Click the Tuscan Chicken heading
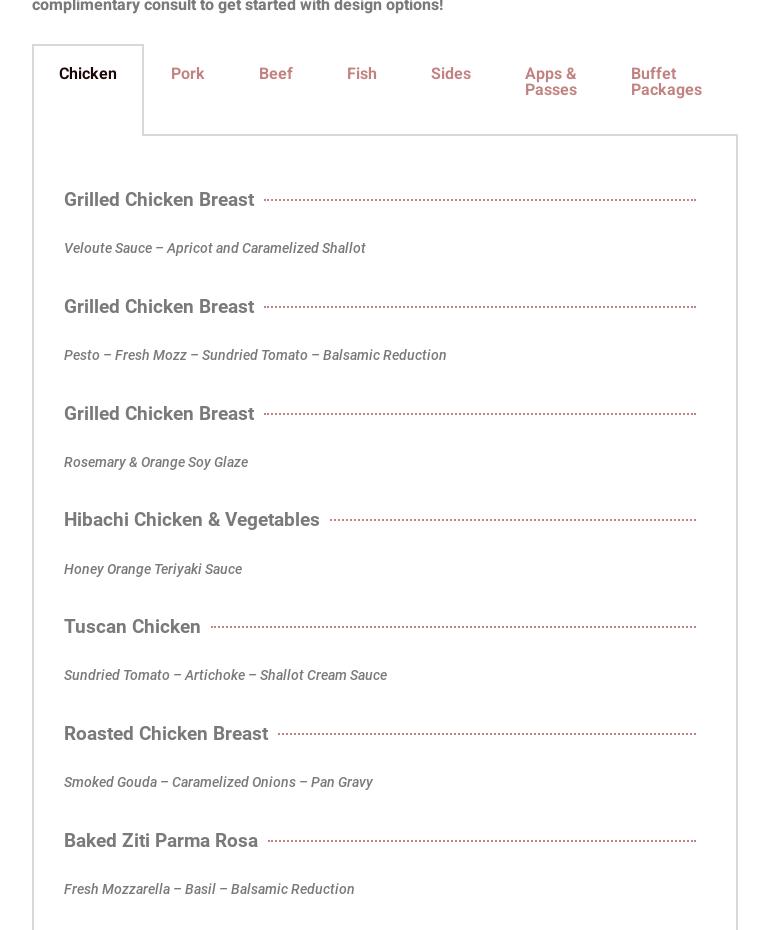The height and width of the screenshot is (930, 770). (132, 627)
